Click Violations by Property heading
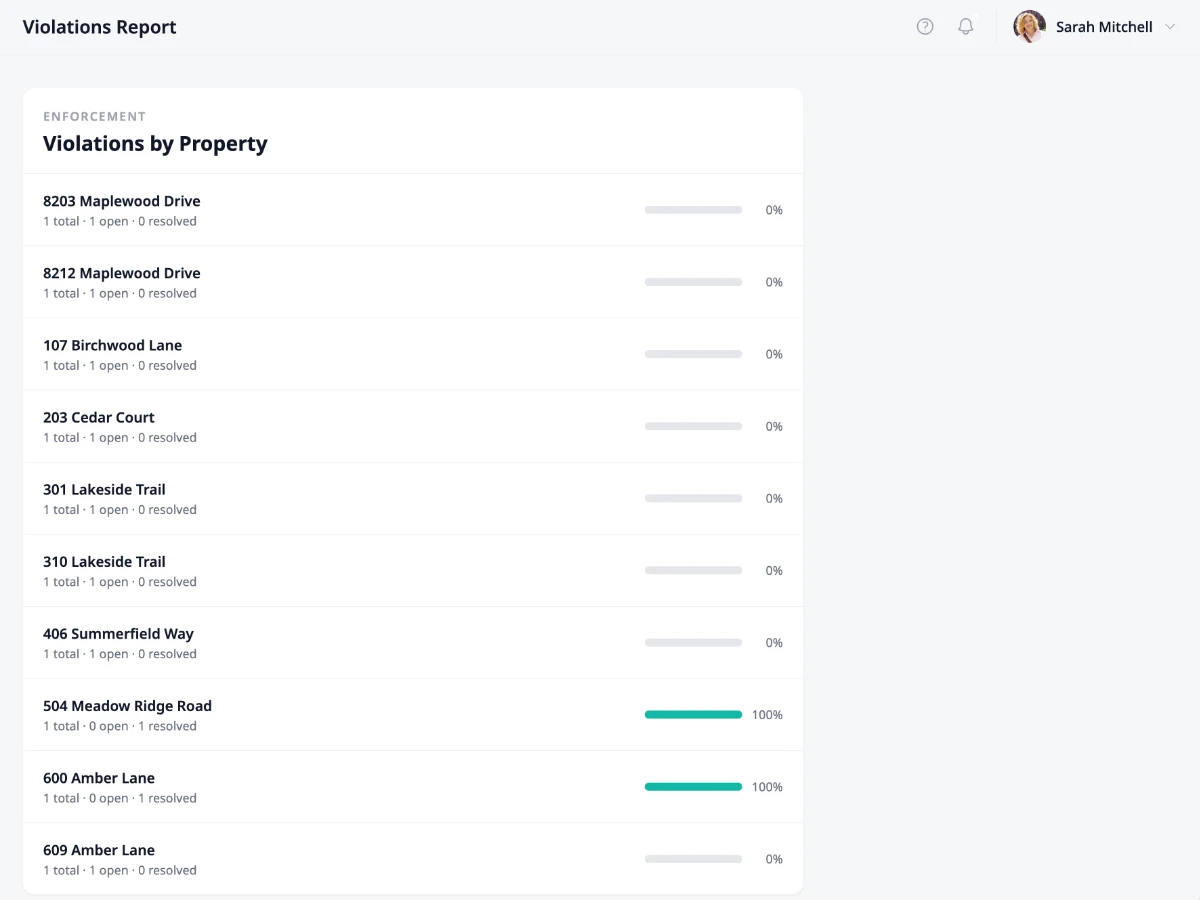 point(155,143)
